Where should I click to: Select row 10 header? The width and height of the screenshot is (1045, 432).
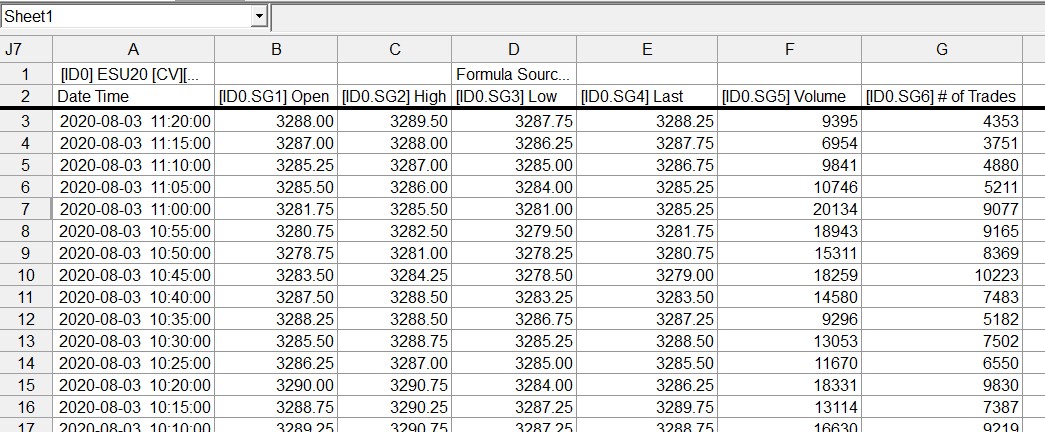tap(26, 275)
